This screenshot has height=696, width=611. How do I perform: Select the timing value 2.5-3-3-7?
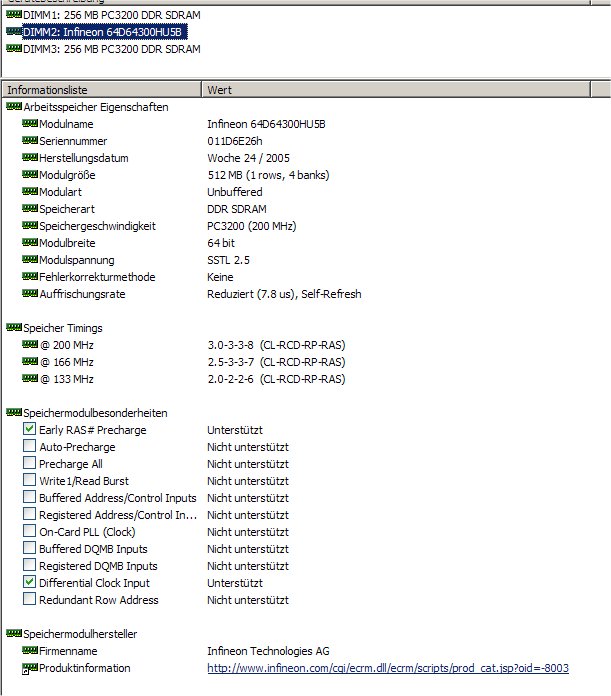click(230, 362)
